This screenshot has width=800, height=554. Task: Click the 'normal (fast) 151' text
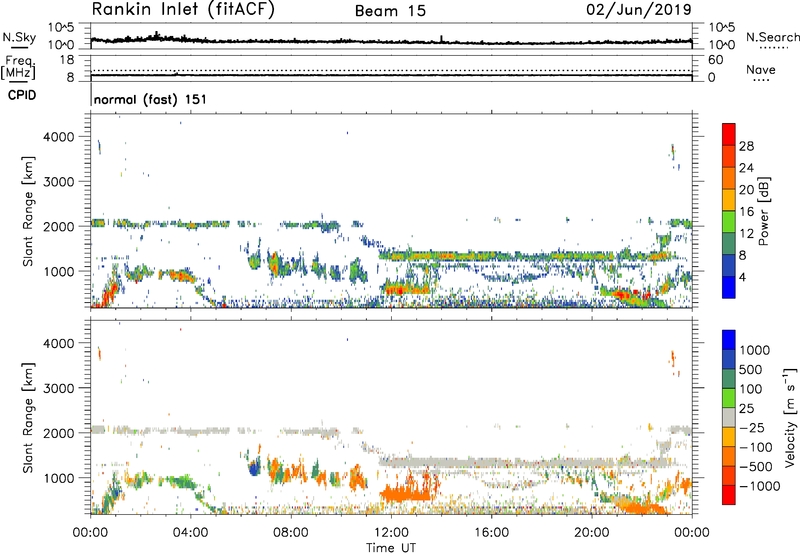pos(150,99)
